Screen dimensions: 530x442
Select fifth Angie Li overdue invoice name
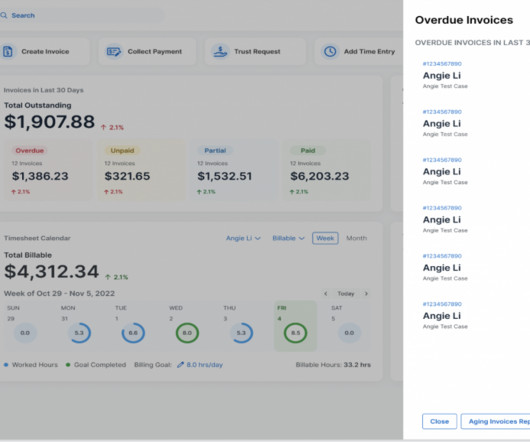pos(442,267)
